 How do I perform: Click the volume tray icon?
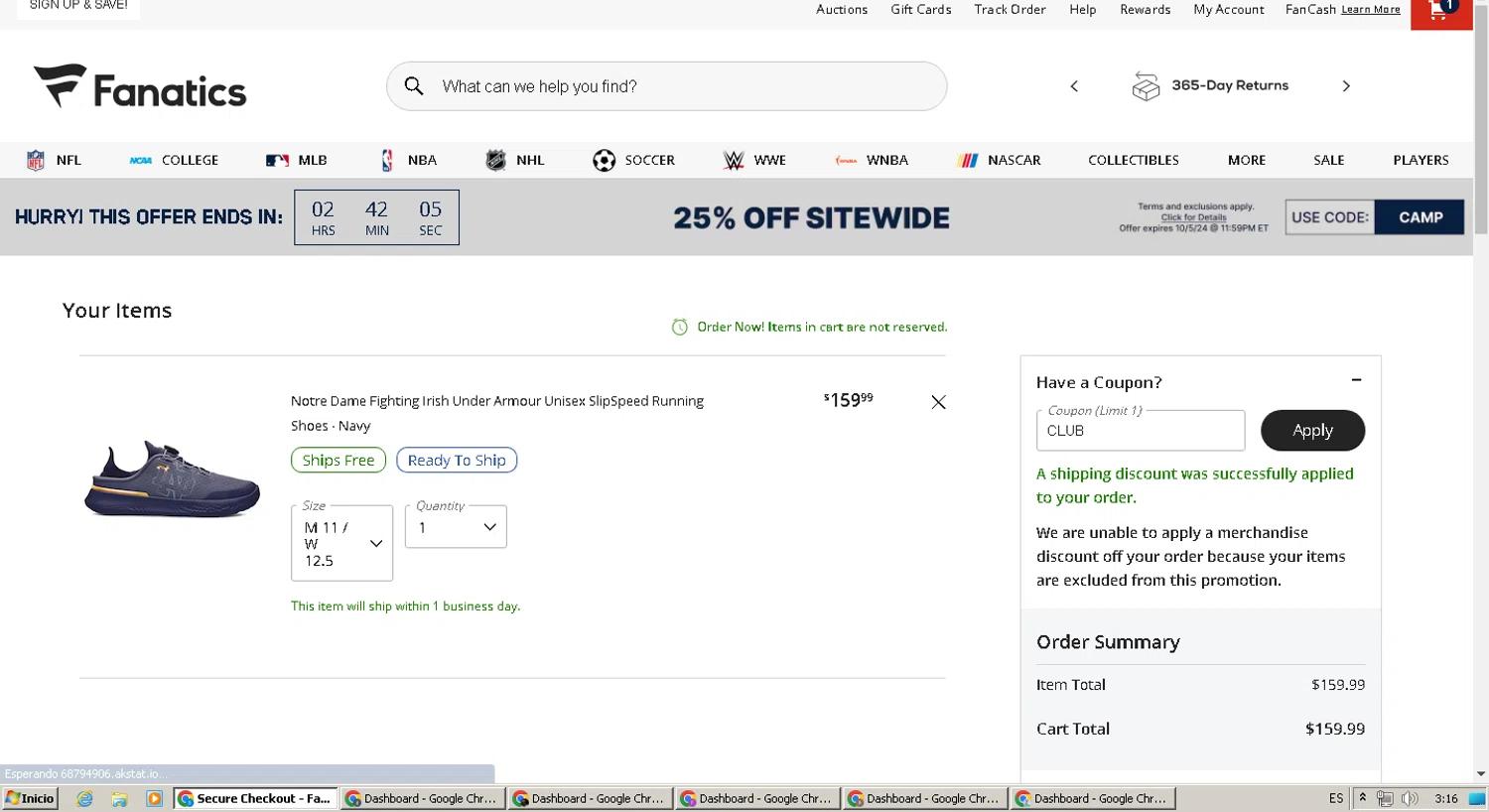coord(1410,798)
